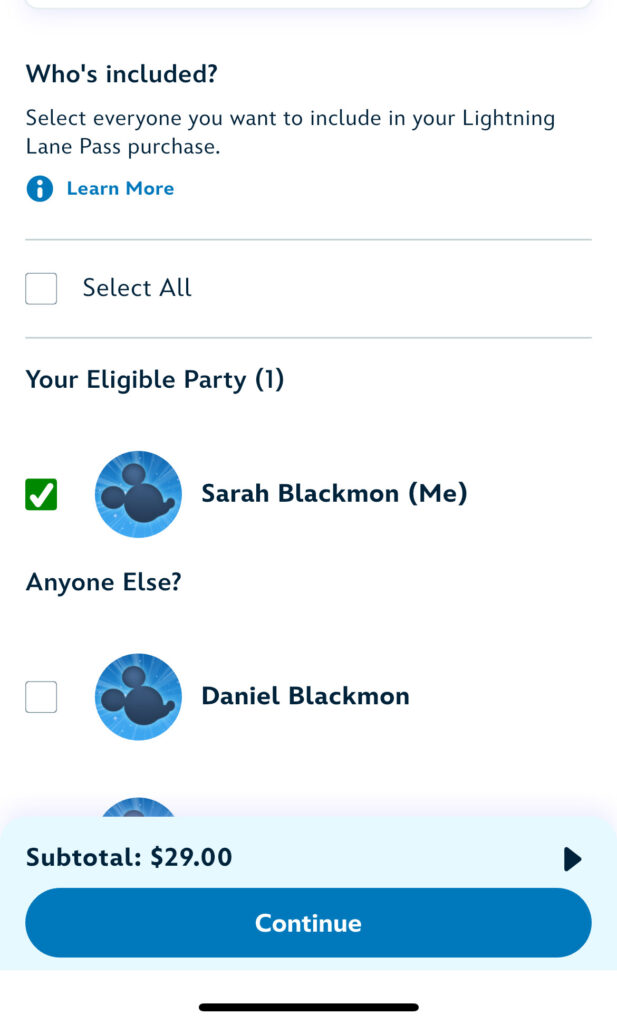Tap the Who's included? heading
The image size is (617, 1024).
coord(122,74)
